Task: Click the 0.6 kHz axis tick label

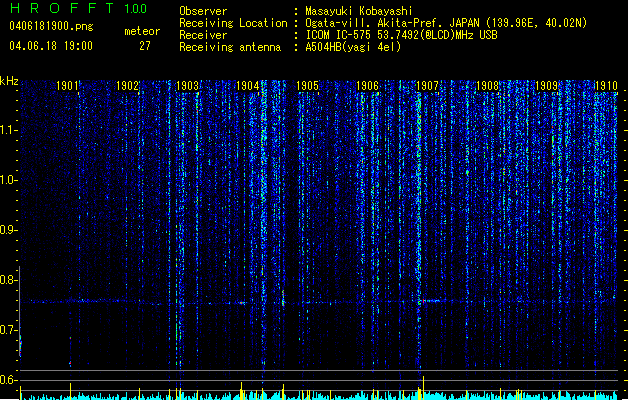Action: point(8,380)
